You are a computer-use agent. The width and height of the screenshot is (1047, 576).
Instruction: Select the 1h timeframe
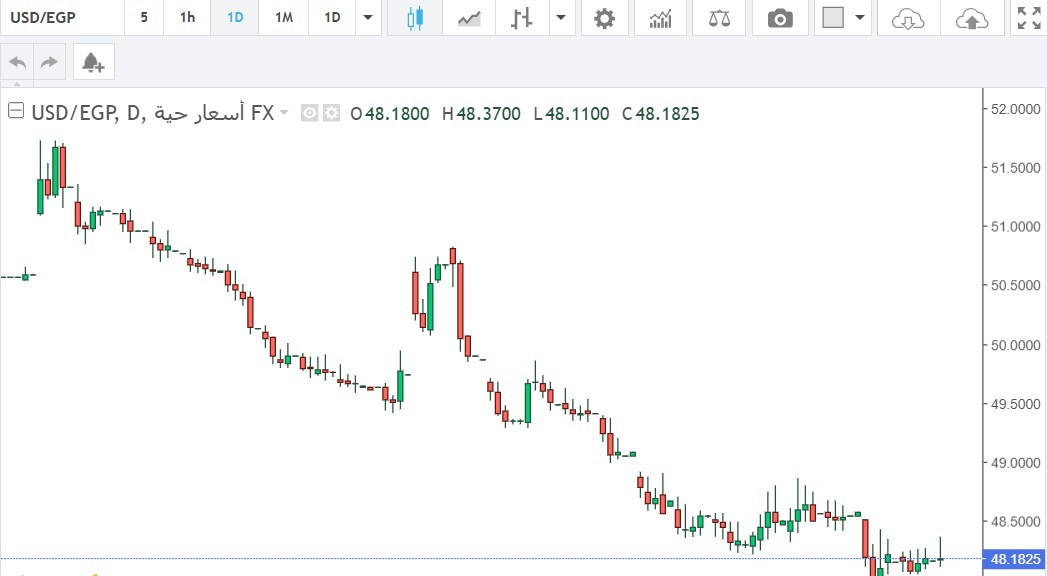click(x=187, y=18)
